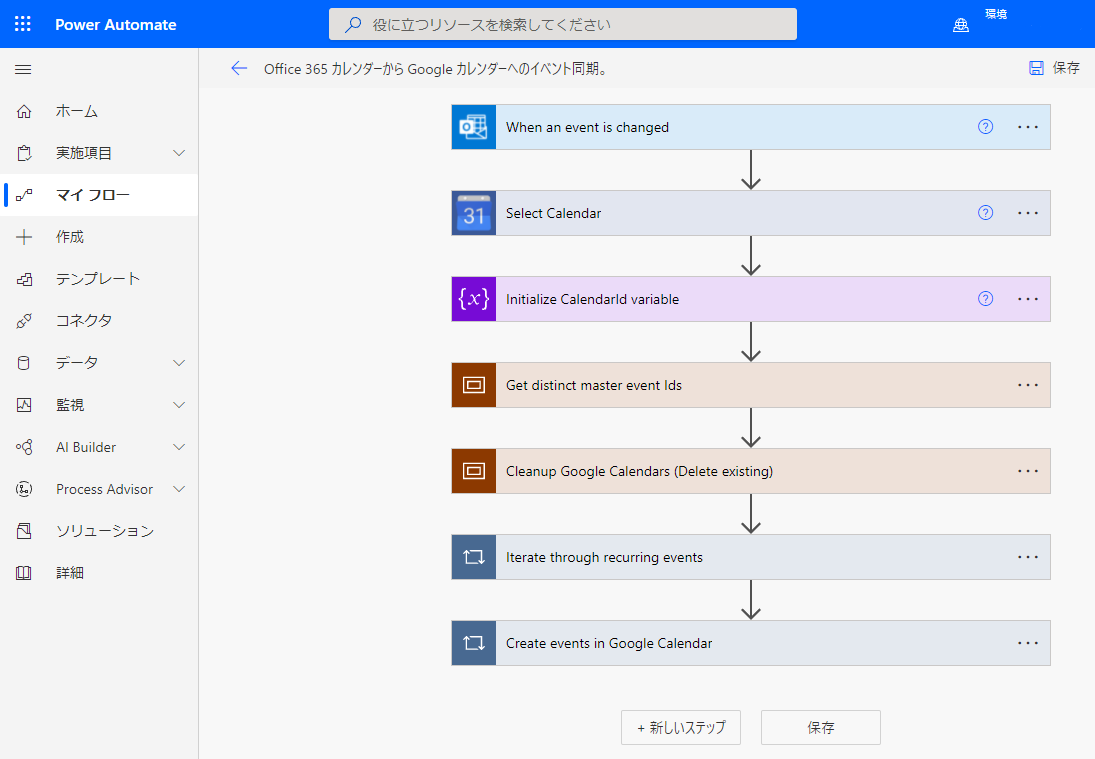Image resolution: width=1095 pixels, height=759 pixels.
Task: Focus the resource search box
Action: pos(563,24)
